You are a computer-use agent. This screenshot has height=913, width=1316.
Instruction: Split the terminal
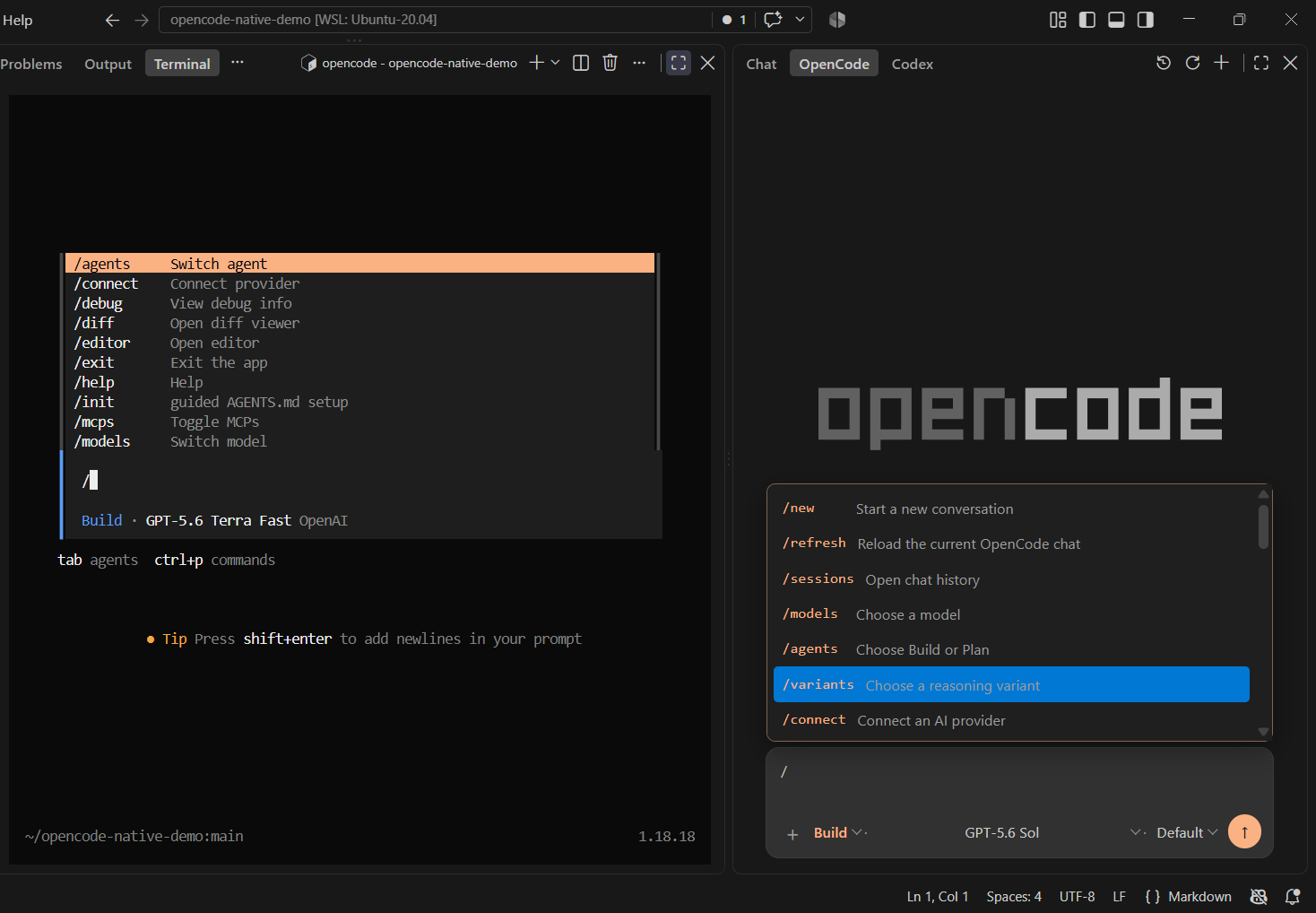pyautogui.click(x=581, y=63)
